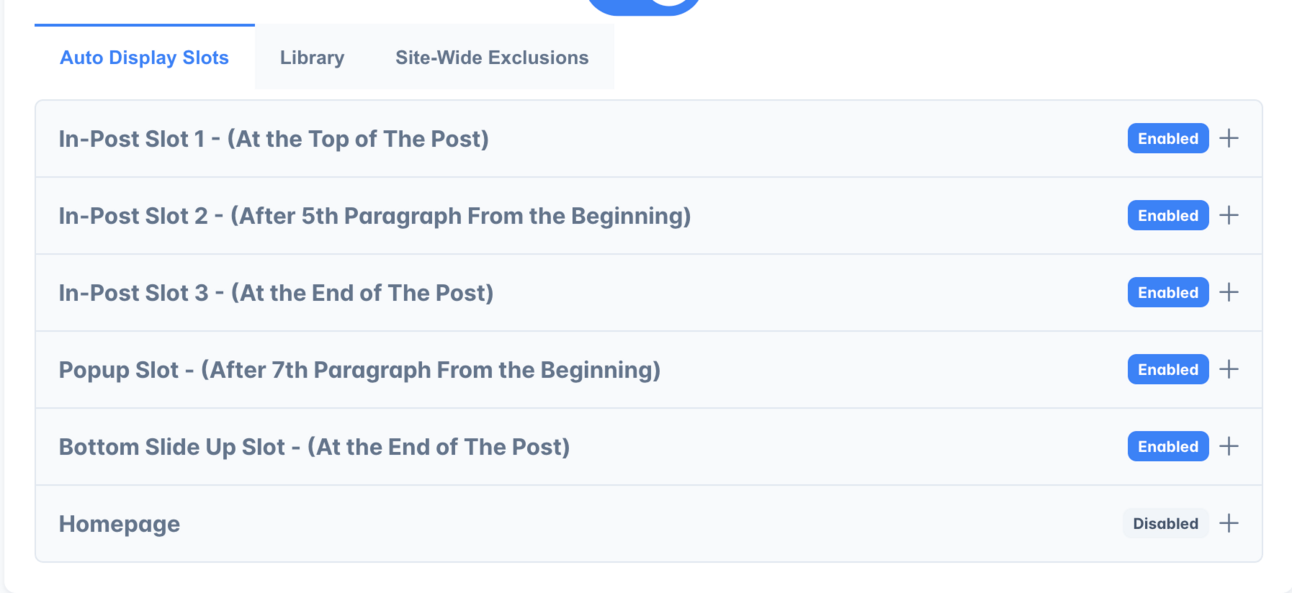Viewport: 1292px width, 593px height.
Task: Click the Enabled badge of Popup Slot
Action: tap(1167, 369)
